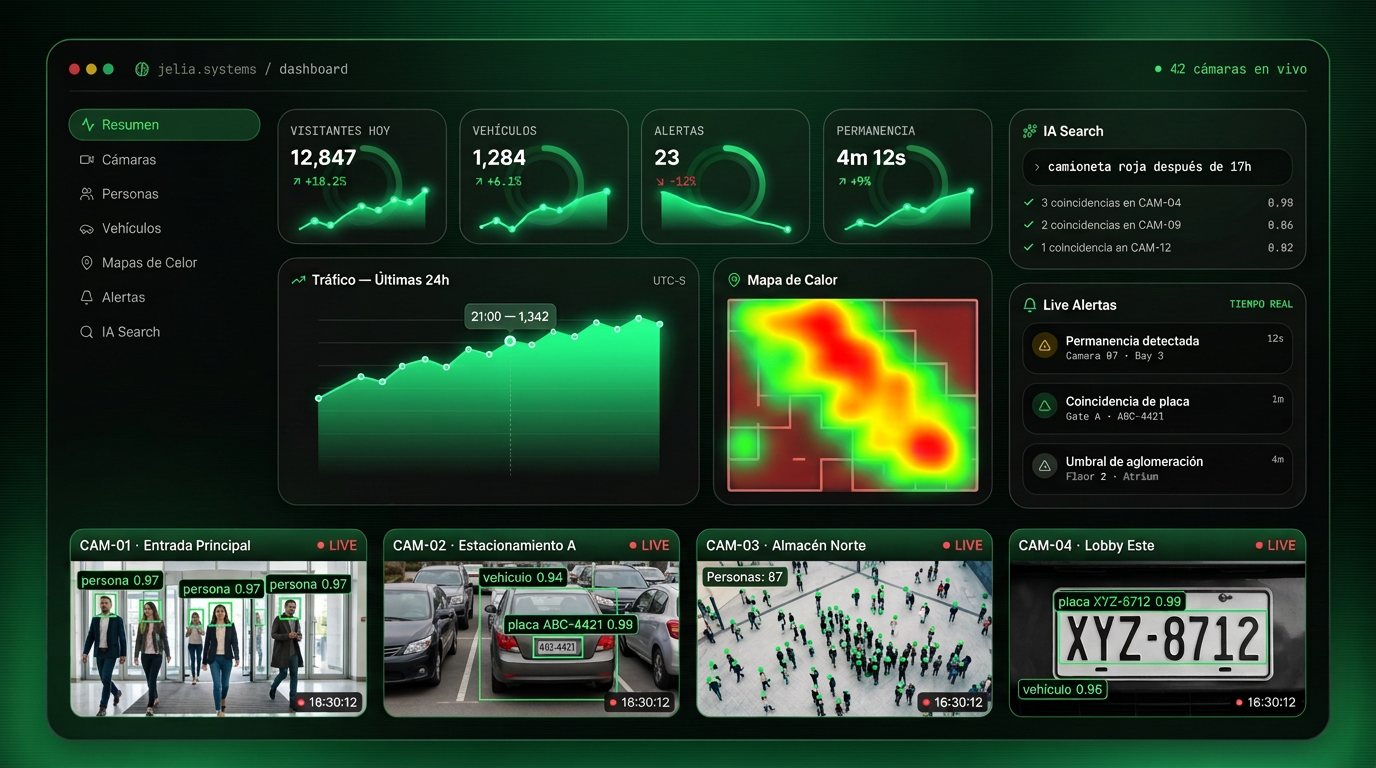
Task: Select the 21:00 data point on traffic chart
Action: [x=510, y=341]
